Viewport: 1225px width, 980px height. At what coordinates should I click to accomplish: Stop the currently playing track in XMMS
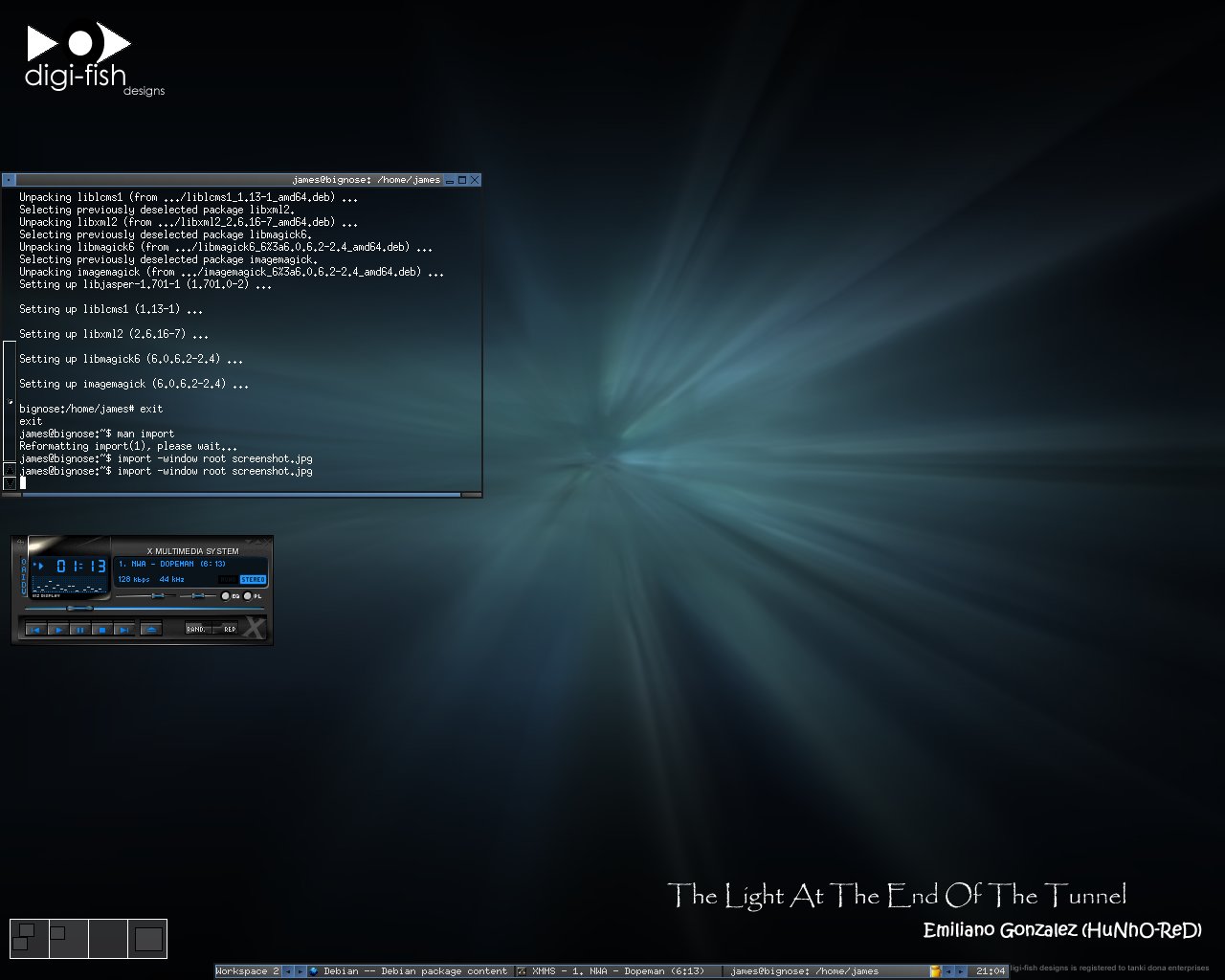(x=101, y=629)
